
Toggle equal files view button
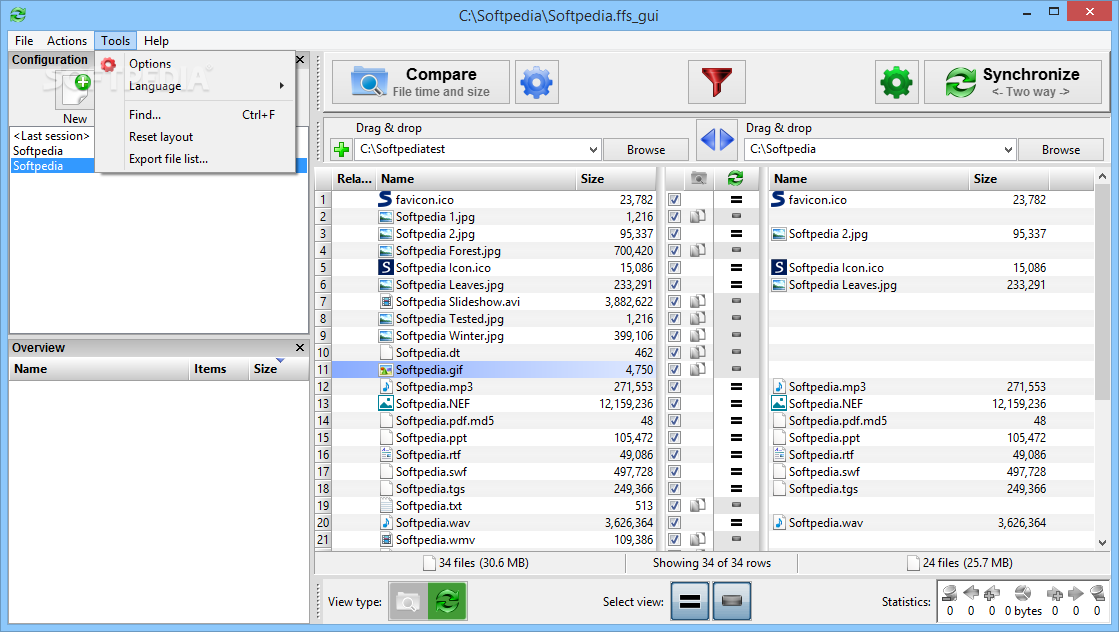coord(689,601)
